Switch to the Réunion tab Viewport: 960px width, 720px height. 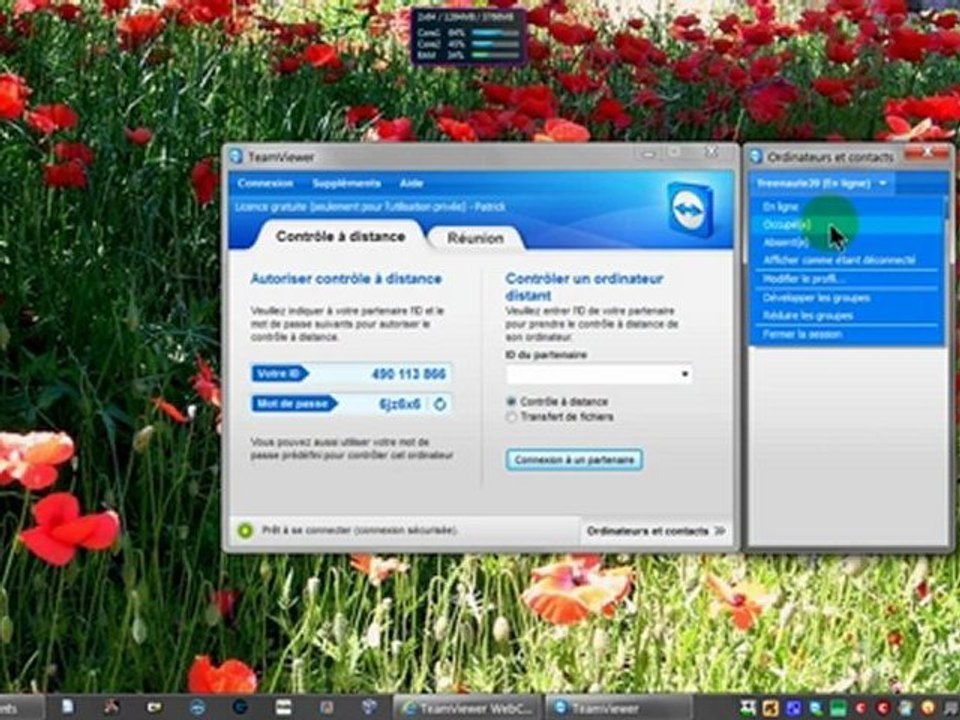pyautogui.click(x=475, y=238)
